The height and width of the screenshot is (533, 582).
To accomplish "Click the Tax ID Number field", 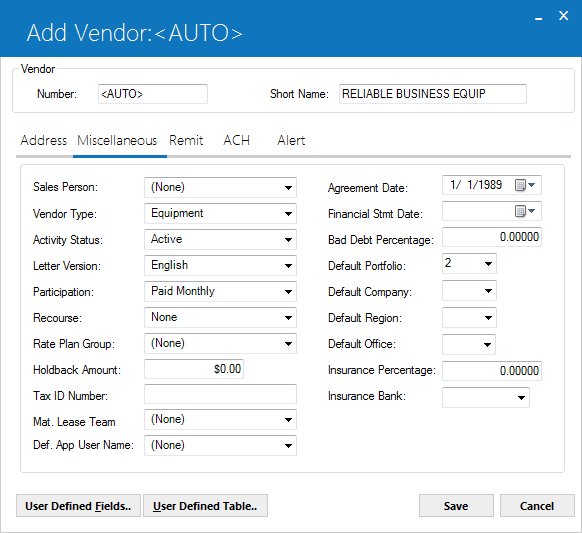I will pos(220,394).
